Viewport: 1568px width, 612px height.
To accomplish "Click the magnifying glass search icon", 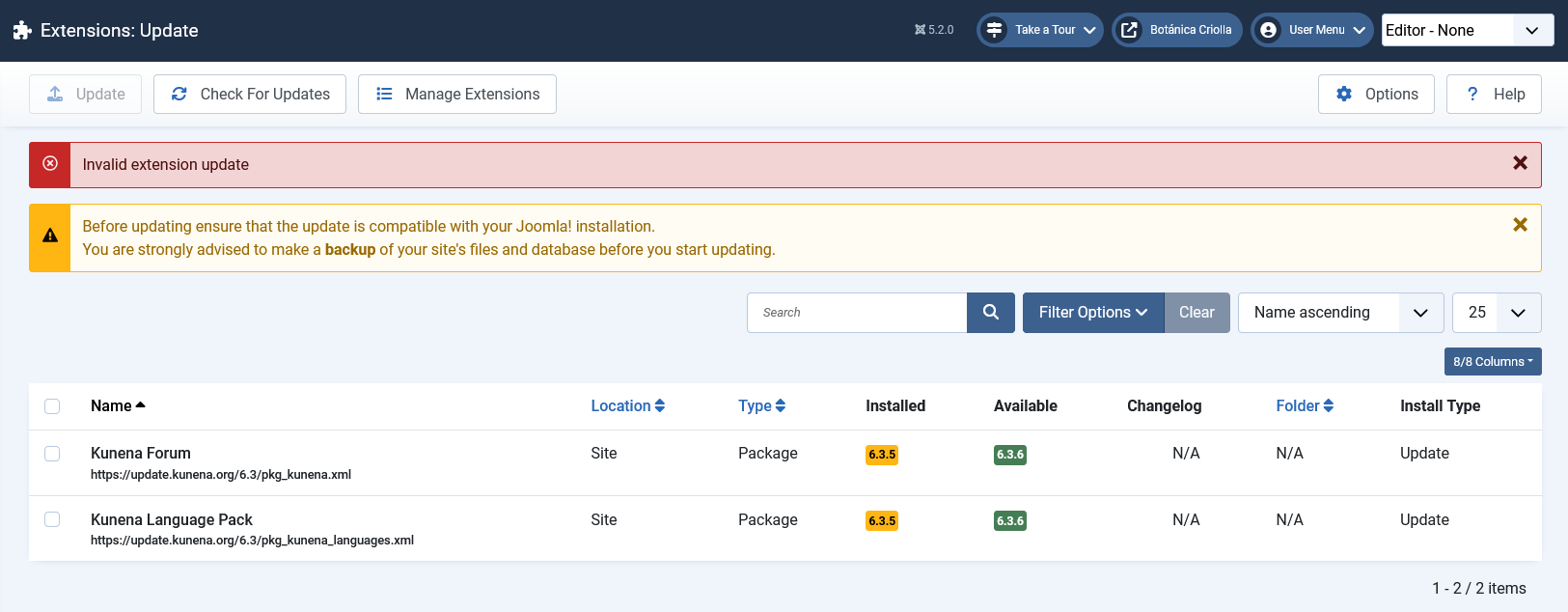I will [990, 313].
